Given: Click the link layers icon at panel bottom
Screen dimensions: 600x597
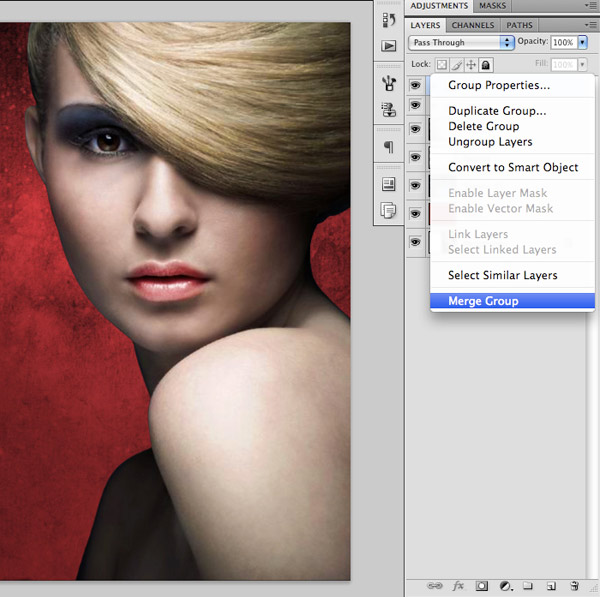Looking at the screenshot, I should pyautogui.click(x=435, y=586).
